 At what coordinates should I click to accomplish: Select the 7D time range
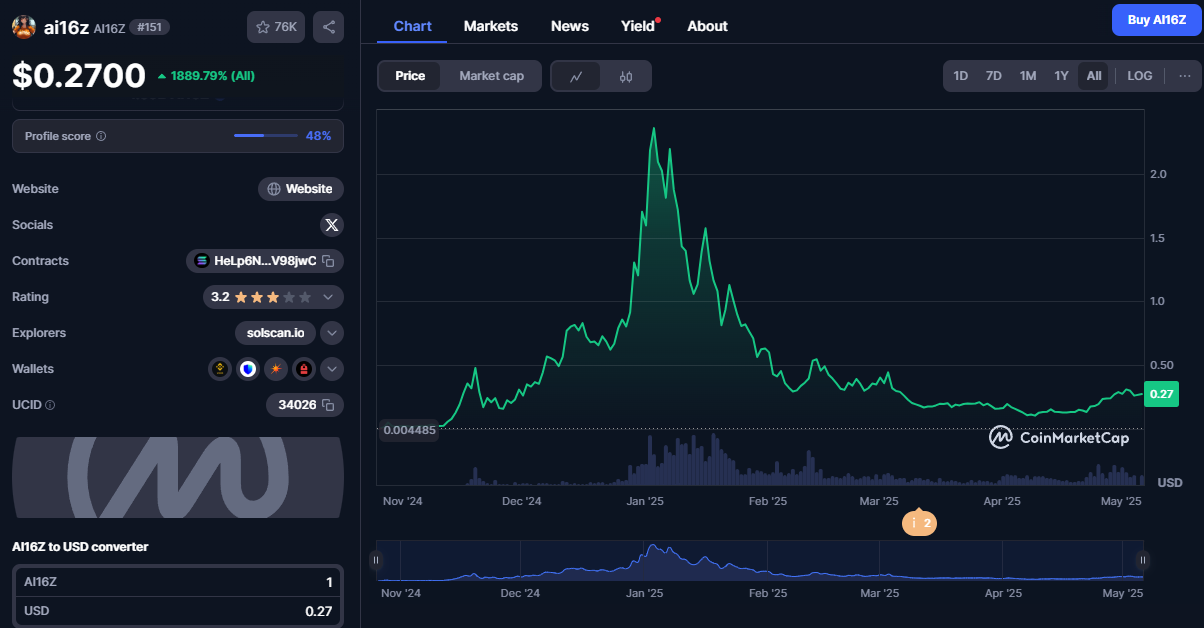993,76
